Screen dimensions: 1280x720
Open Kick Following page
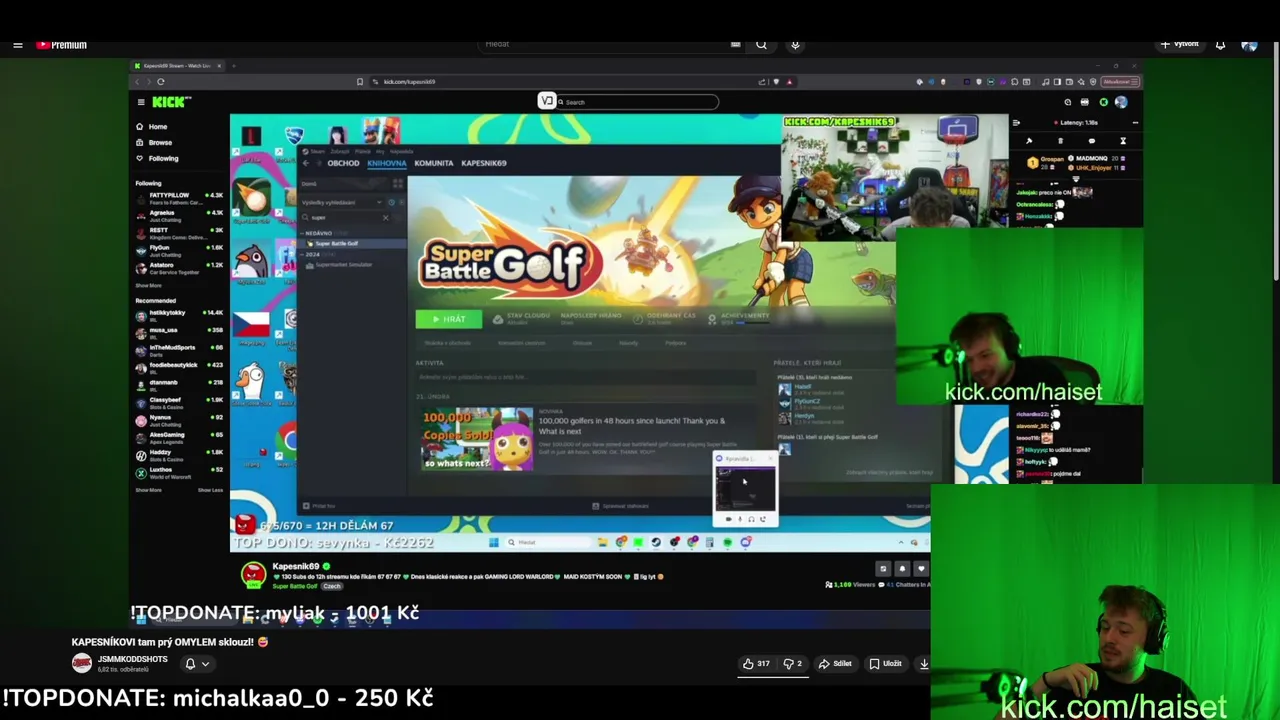157,158
